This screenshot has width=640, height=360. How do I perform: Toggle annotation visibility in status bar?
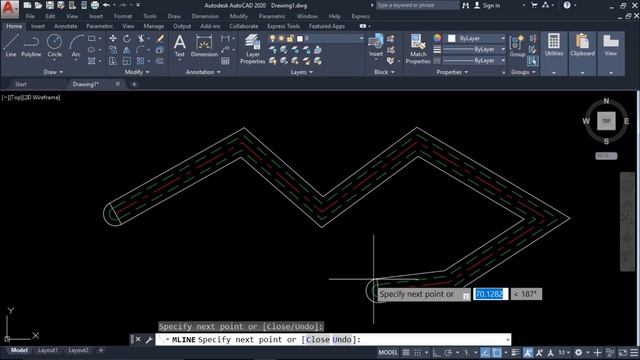pyautogui.click(x=528, y=352)
